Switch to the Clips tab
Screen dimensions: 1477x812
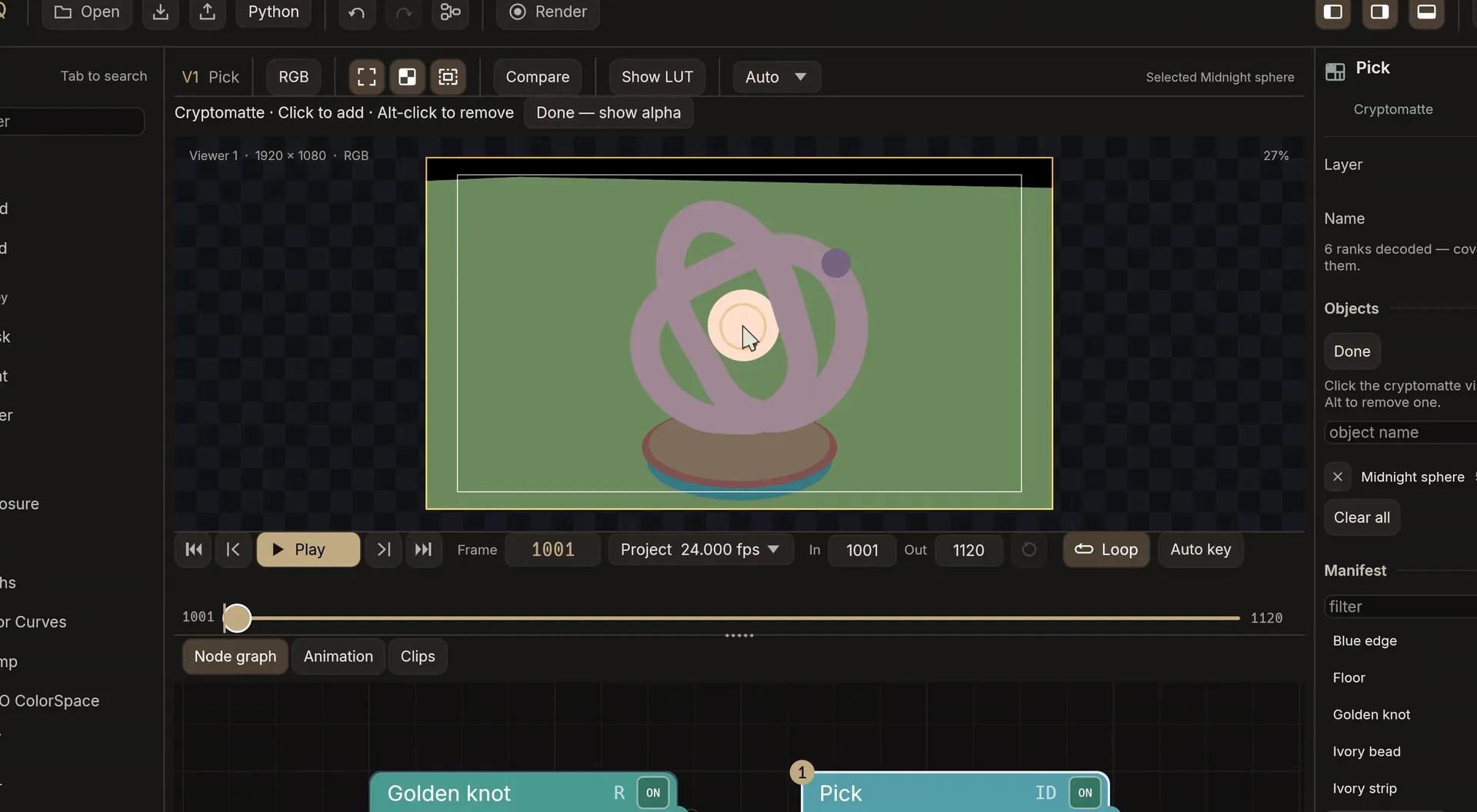418,657
